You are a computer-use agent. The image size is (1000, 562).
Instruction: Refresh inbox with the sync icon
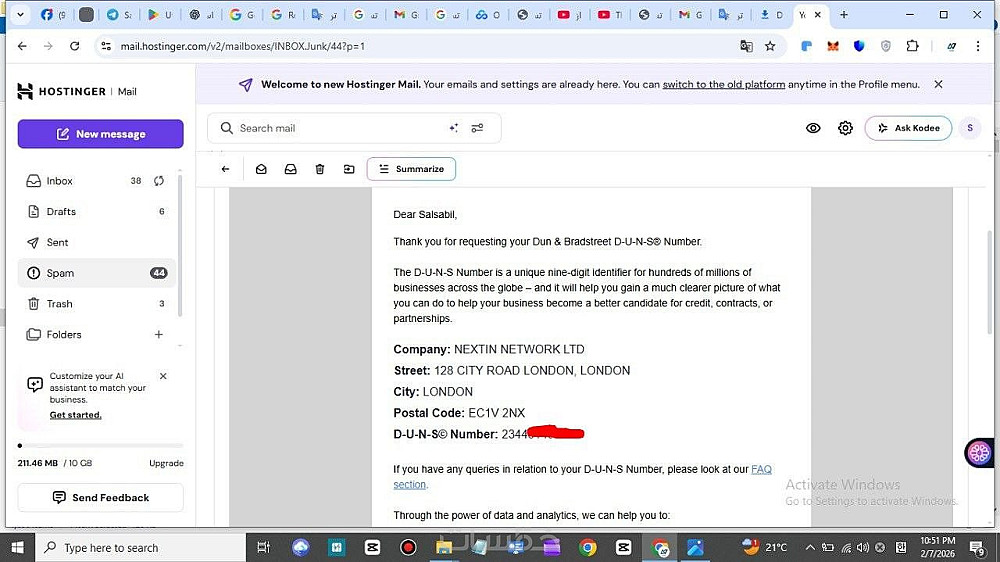[159, 181]
